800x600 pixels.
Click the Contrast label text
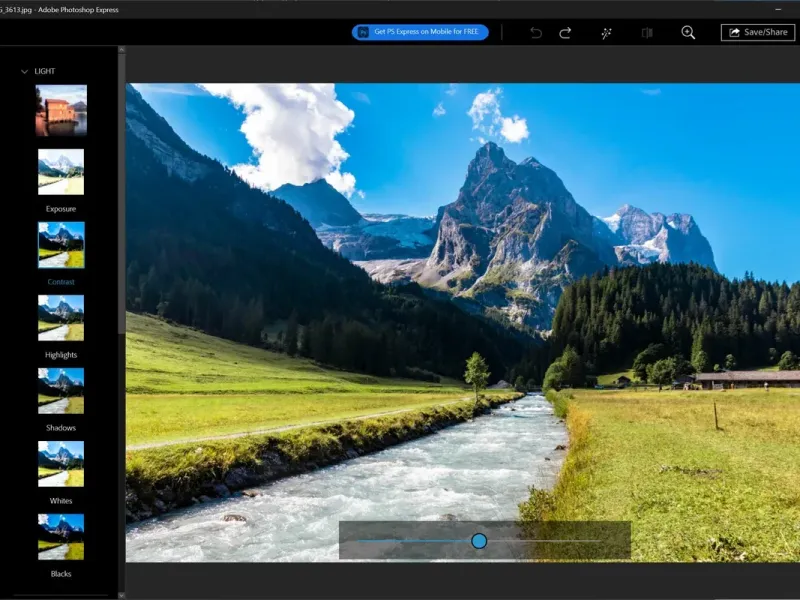click(x=61, y=282)
